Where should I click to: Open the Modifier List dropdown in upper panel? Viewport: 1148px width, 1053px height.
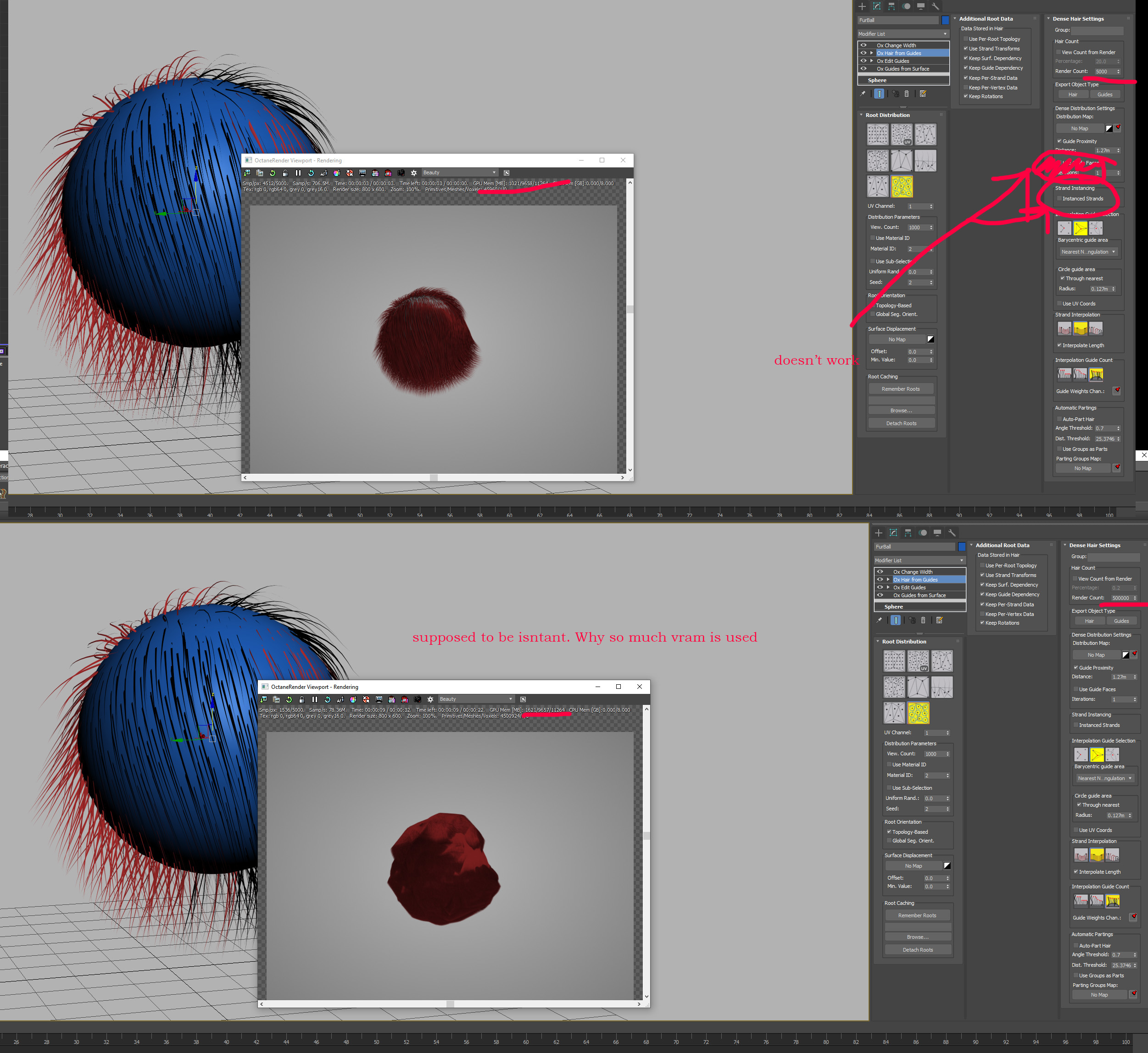[903, 33]
